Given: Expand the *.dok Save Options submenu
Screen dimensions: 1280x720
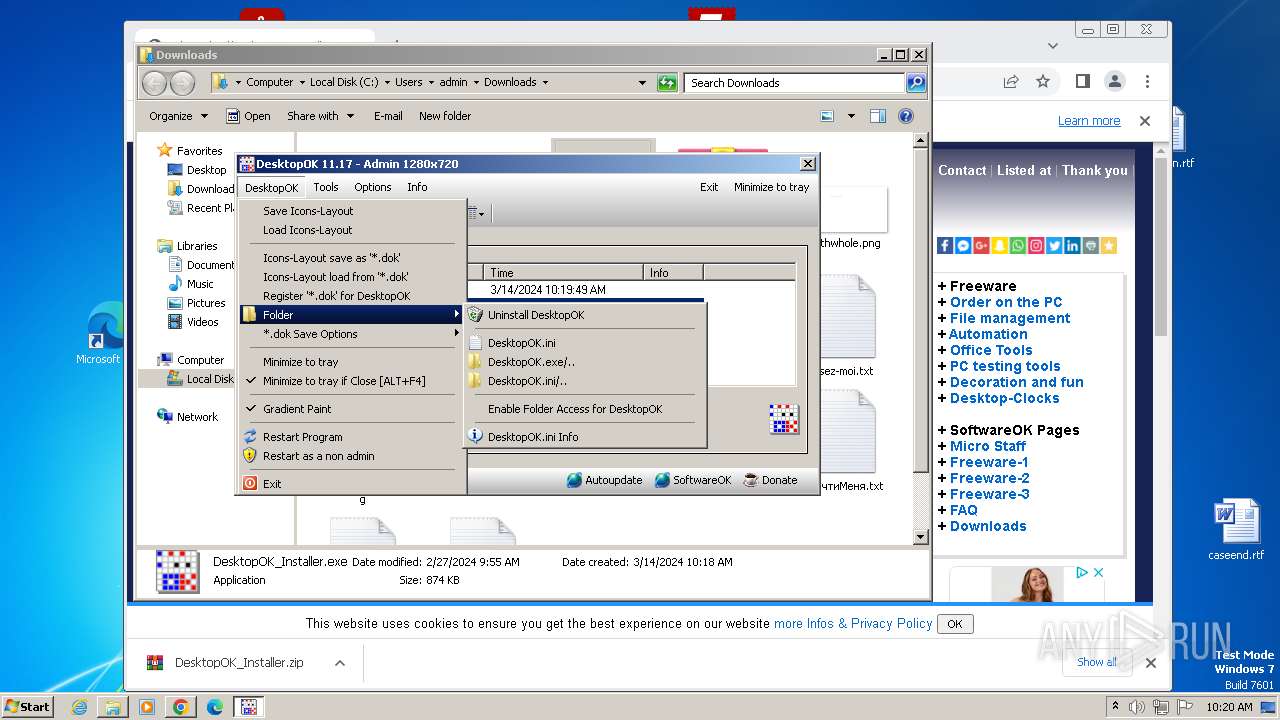Looking at the screenshot, I should tap(457, 334).
